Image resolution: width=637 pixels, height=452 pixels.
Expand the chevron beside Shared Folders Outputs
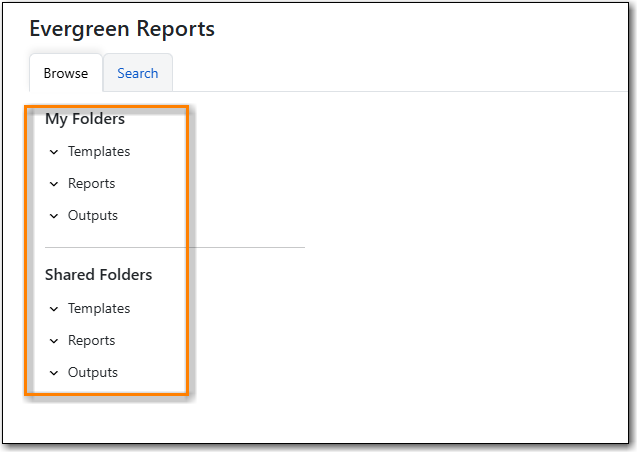tap(54, 373)
